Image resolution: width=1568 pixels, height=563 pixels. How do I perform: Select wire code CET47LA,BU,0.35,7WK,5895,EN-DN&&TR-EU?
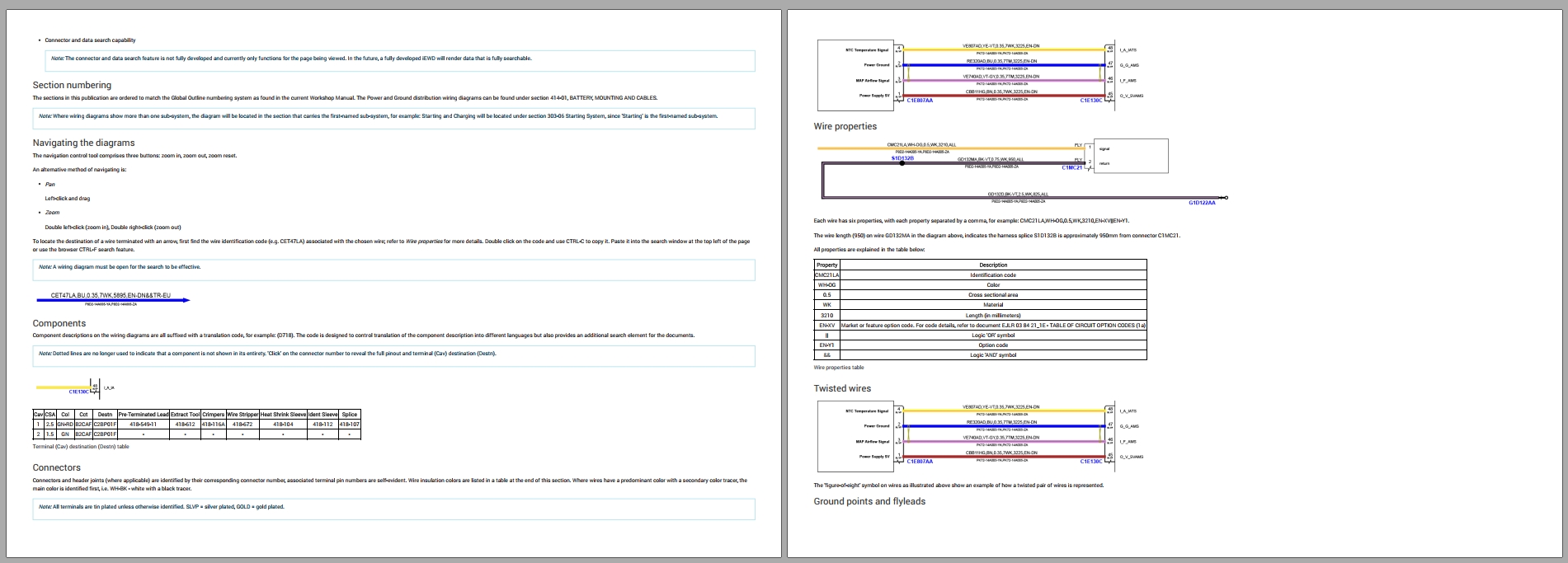point(111,295)
